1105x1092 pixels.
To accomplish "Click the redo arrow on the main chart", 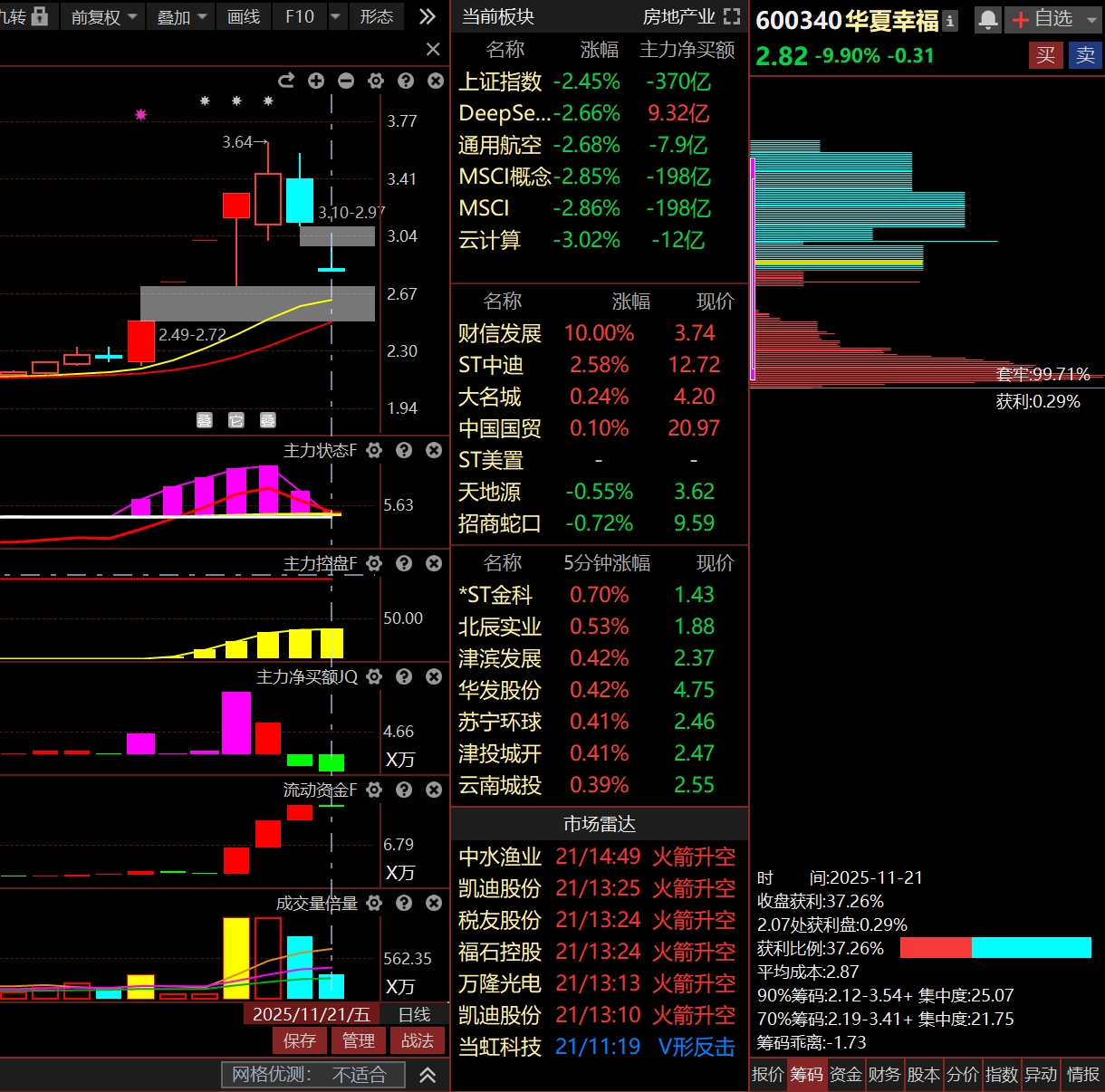I will (x=286, y=81).
